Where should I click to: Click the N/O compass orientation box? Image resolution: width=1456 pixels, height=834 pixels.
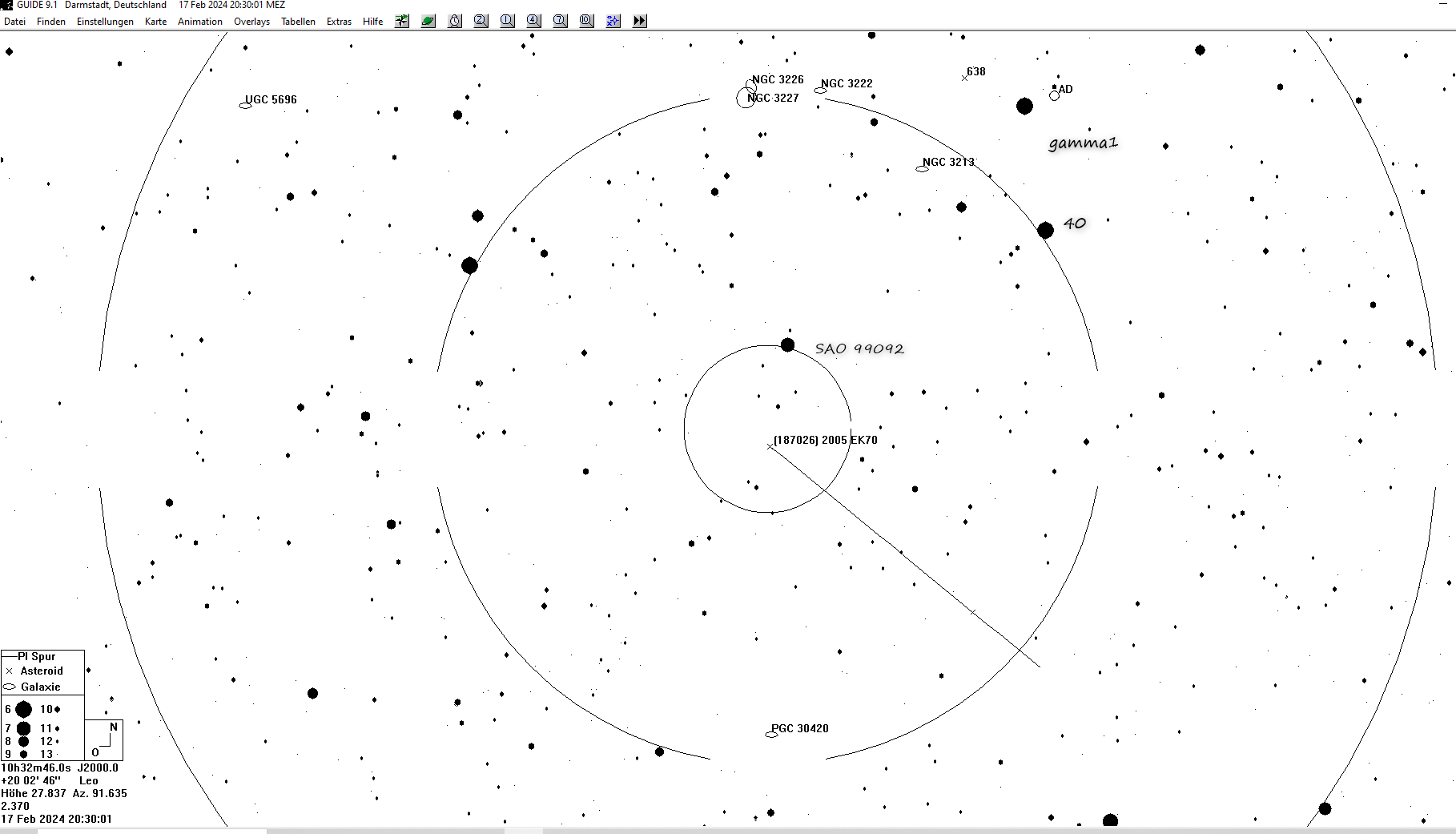pos(104,739)
